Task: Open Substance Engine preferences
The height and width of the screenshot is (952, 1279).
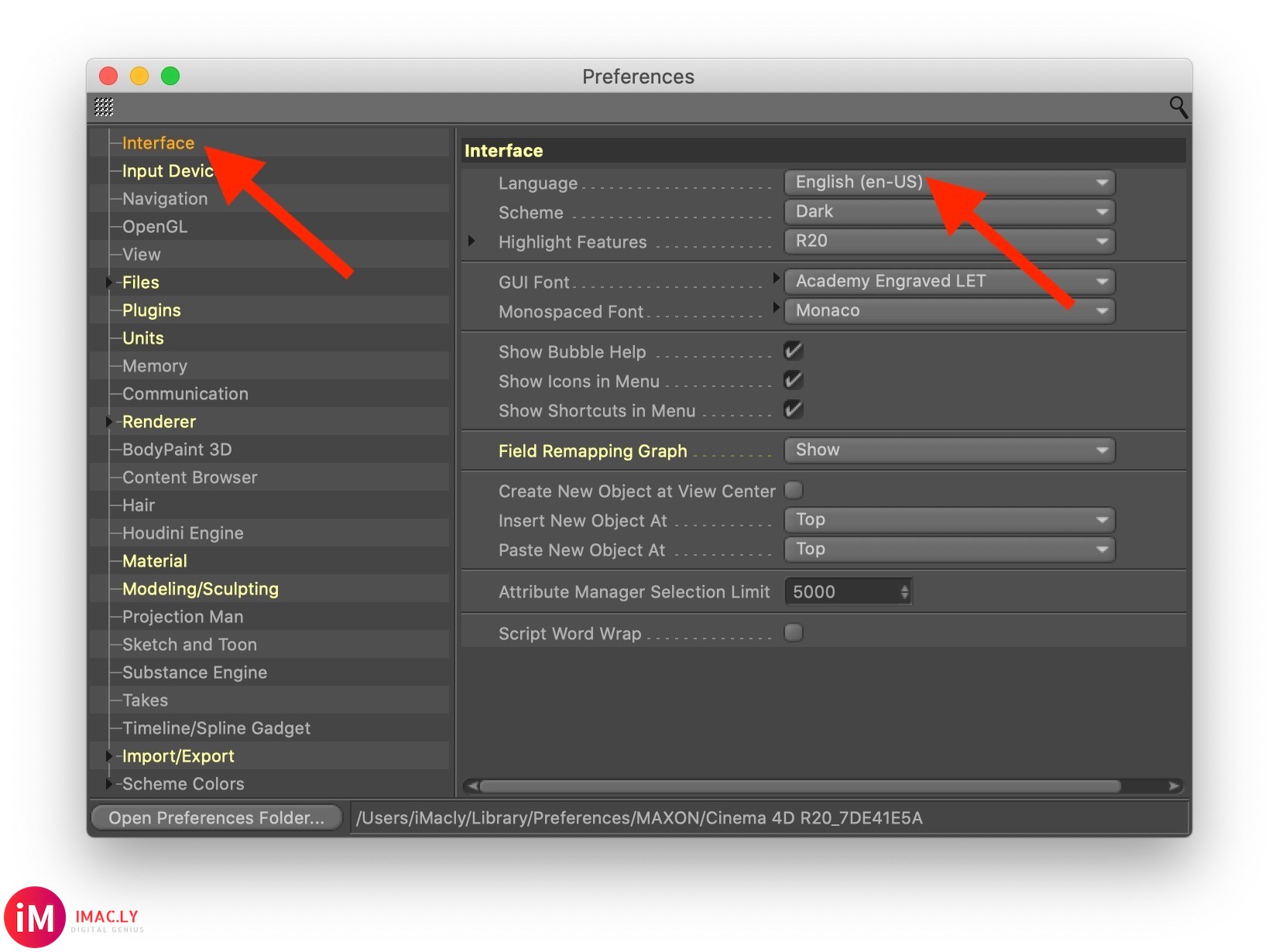Action: pyautogui.click(x=194, y=673)
